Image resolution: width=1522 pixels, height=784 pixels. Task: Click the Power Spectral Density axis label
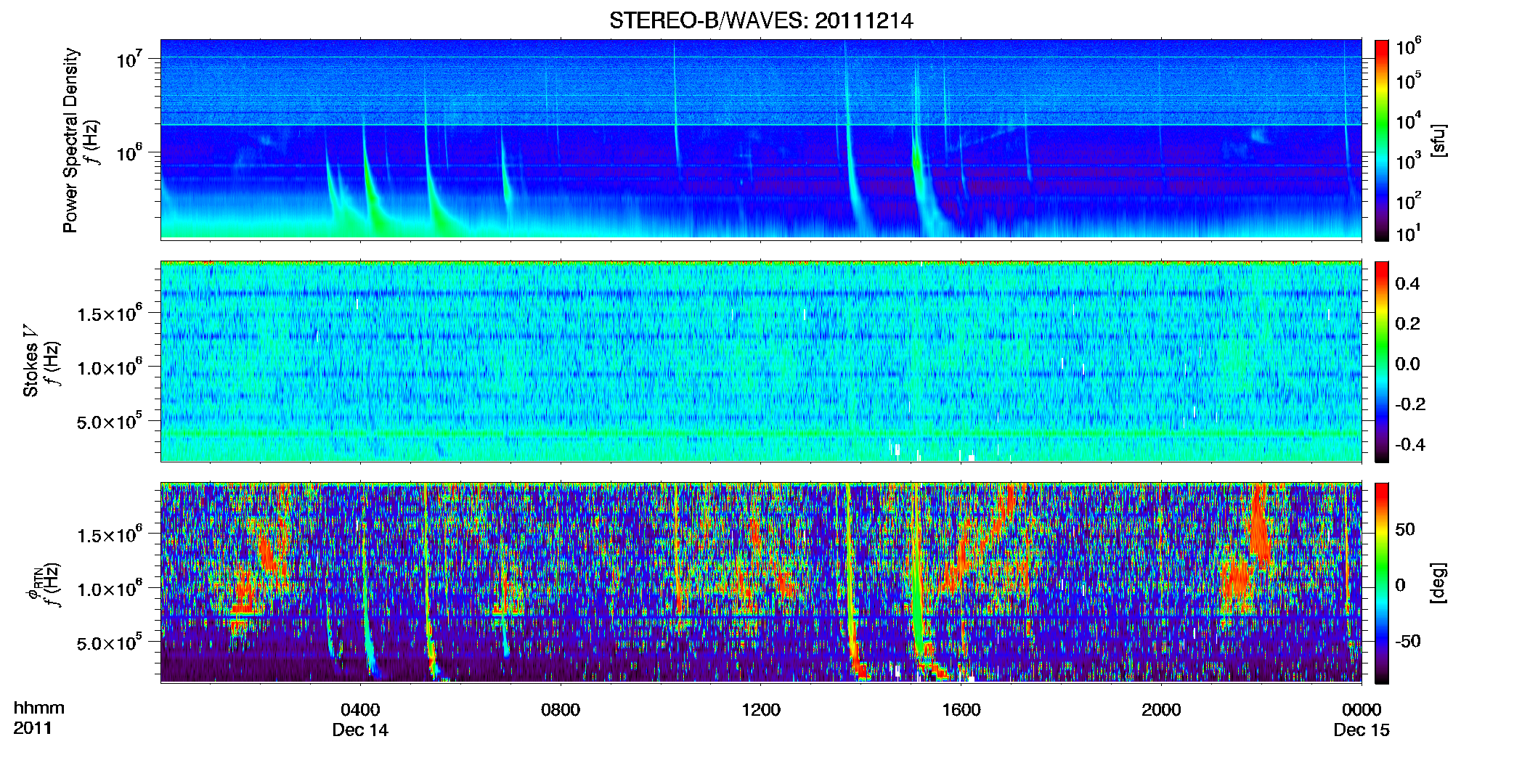coord(70,140)
